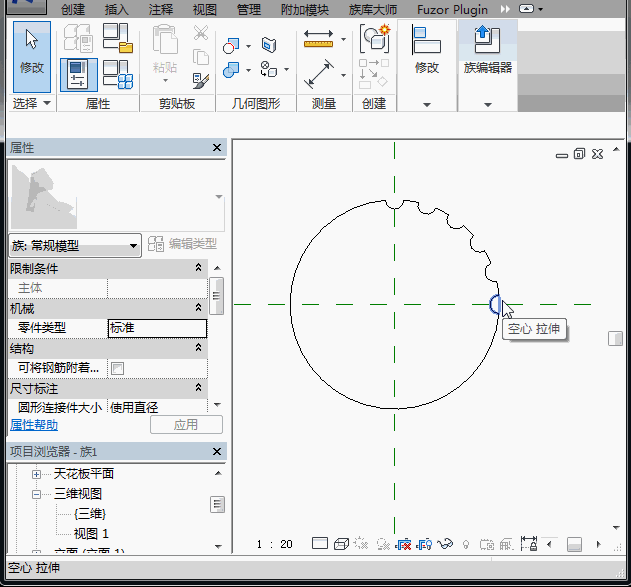
Task: Click the Create Similar icon in ribbon
Action: (375, 40)
